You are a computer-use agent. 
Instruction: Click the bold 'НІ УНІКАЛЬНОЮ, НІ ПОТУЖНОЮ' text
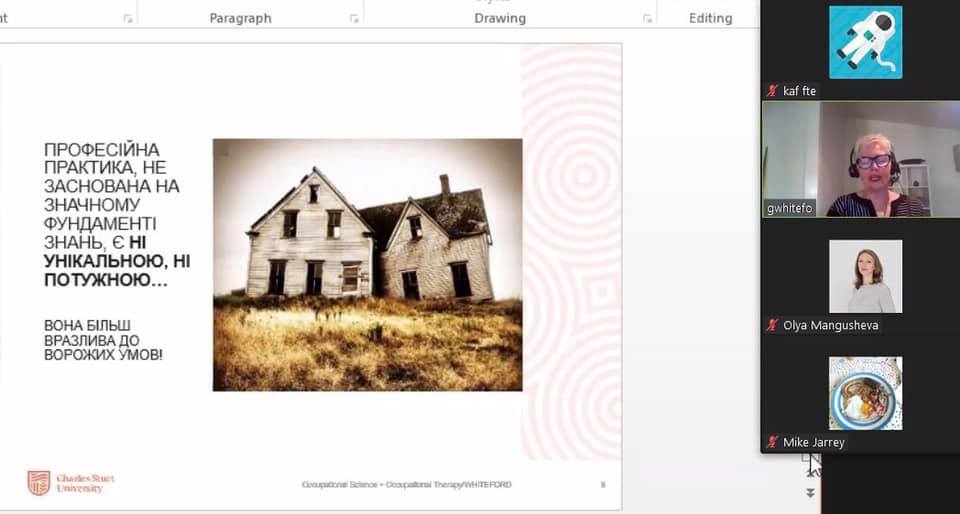tap(116, 270)
